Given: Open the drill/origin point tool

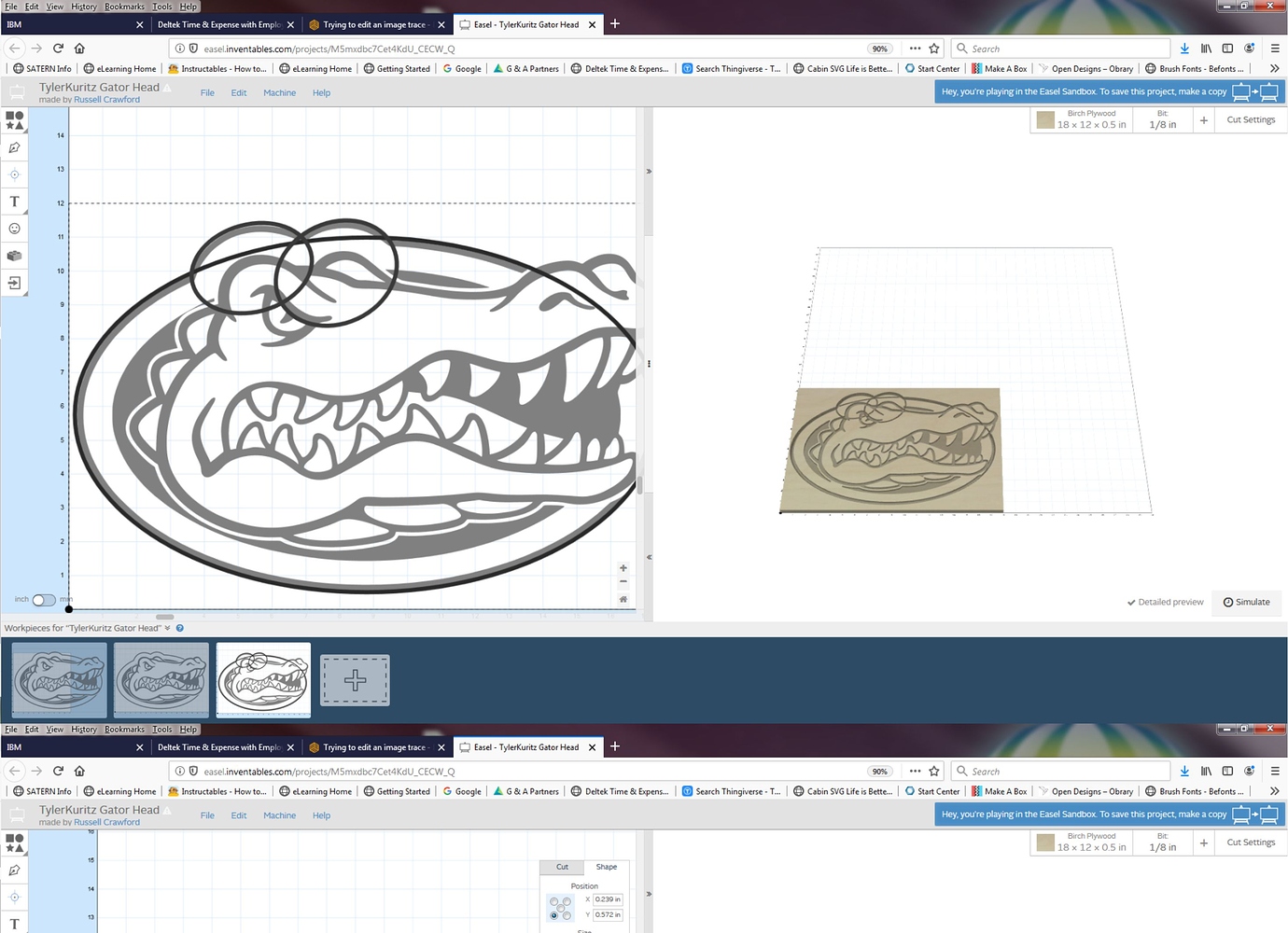Looking at the screenshot, I should pos(14,174).
